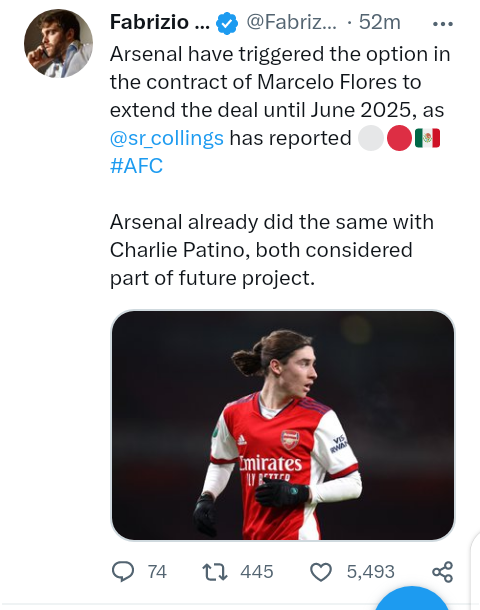Viewport: 480px width, 610px height.
Task: Open the Marcelo Flores photo
Action: point(283,425)
